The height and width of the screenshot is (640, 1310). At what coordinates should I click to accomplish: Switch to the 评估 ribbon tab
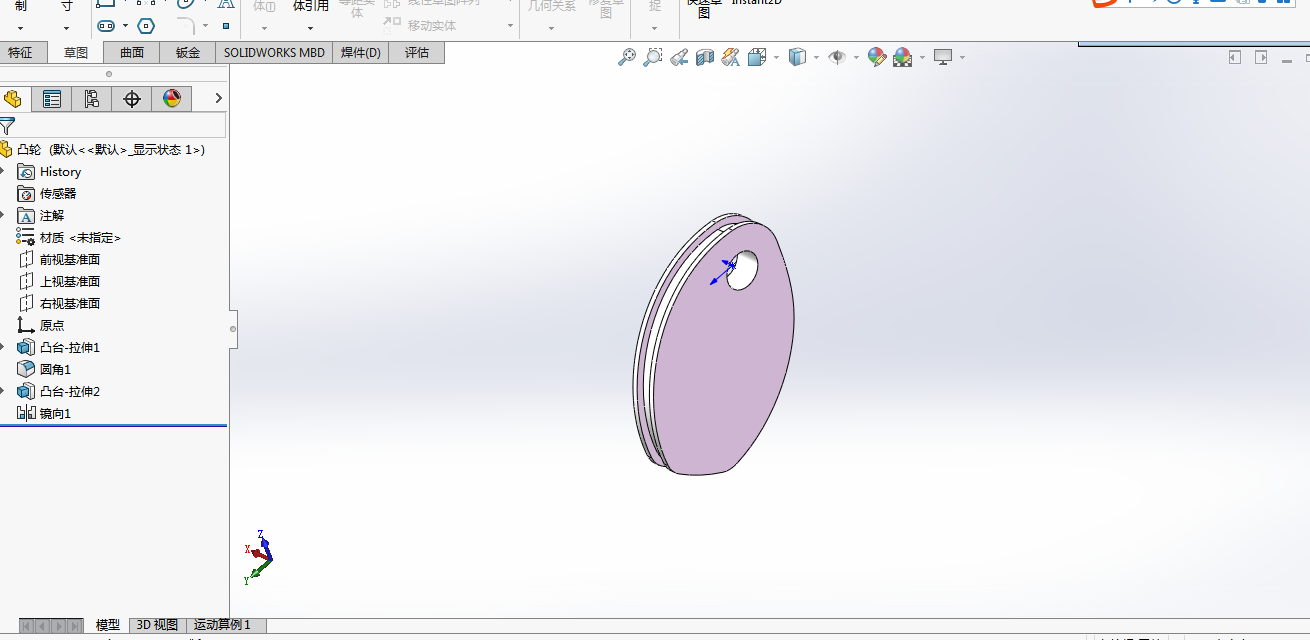click(x=417, y=53)
